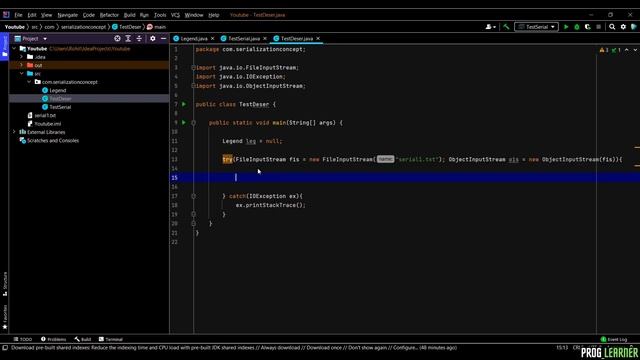Open the Event Log
Viewport: 640px width, 360px height.
point(613,339)
